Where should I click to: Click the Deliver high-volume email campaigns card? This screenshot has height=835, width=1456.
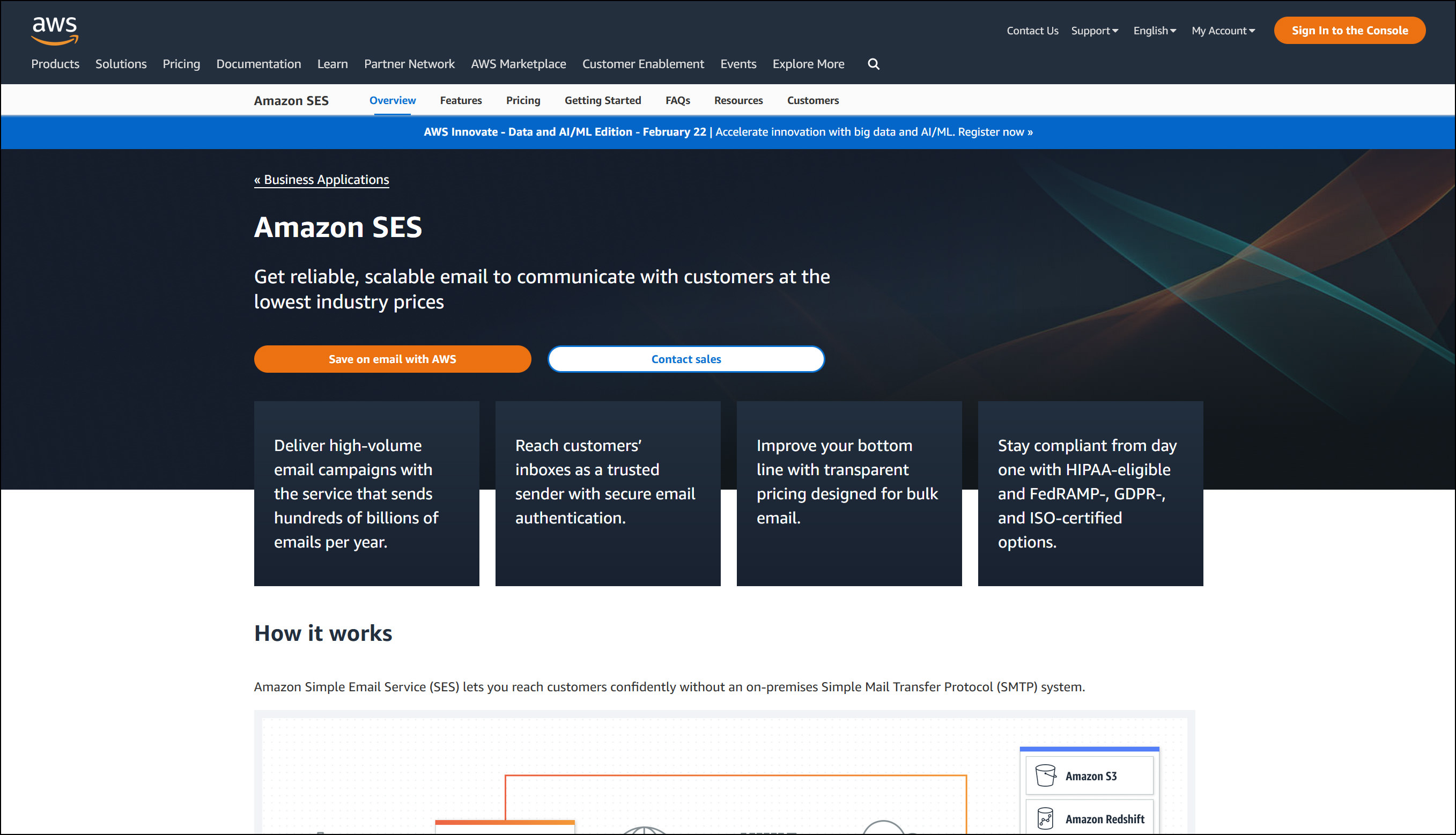tap(366, 493)
